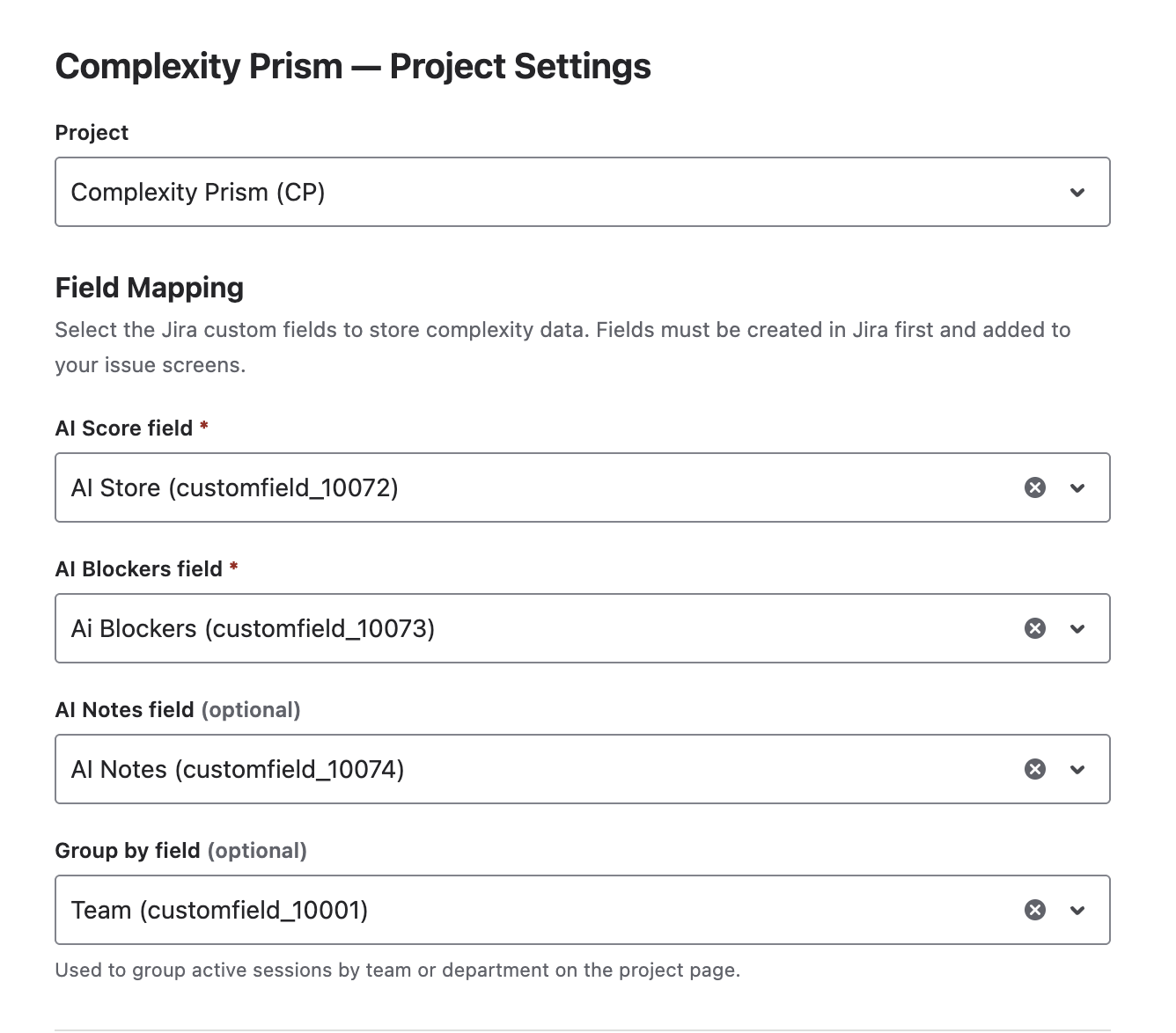Expand the Group by field dropdown chevron

click(x=1077, y=910)
